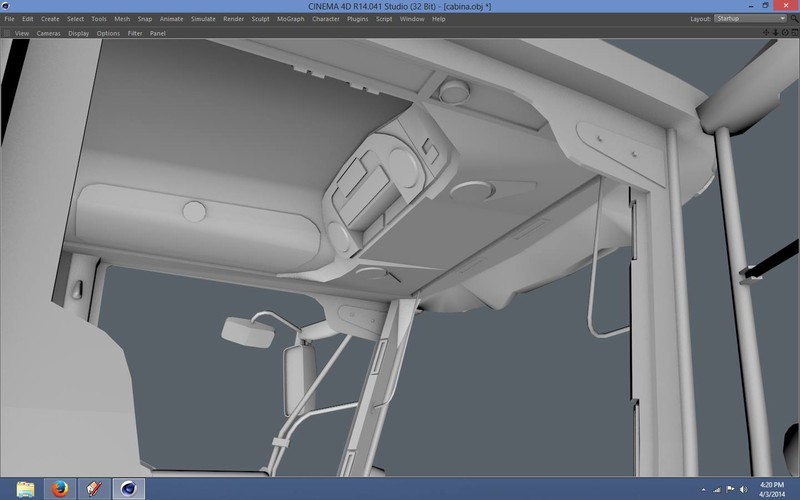The height and width of the screenshot is (500, 800).
Task: Open the File menu
Action: 10,18
